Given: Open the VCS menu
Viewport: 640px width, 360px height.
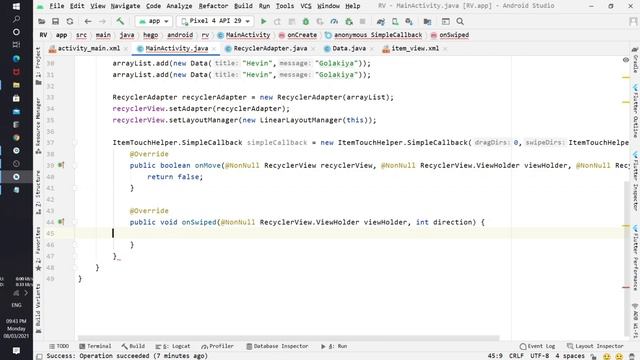Looking at the screenshot, I should [x=306, y=6].
